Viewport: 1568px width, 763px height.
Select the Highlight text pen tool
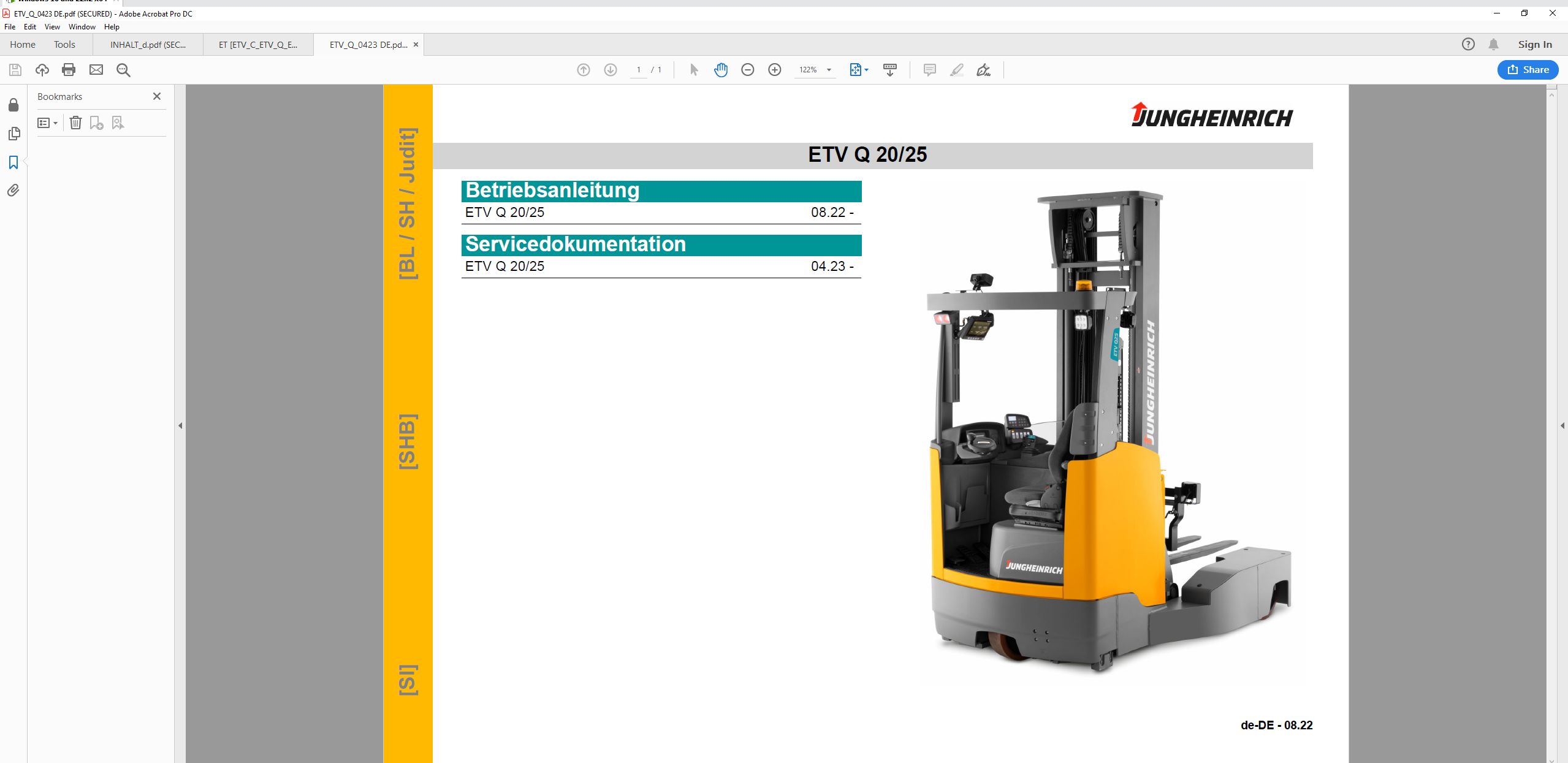coord(956,70)
